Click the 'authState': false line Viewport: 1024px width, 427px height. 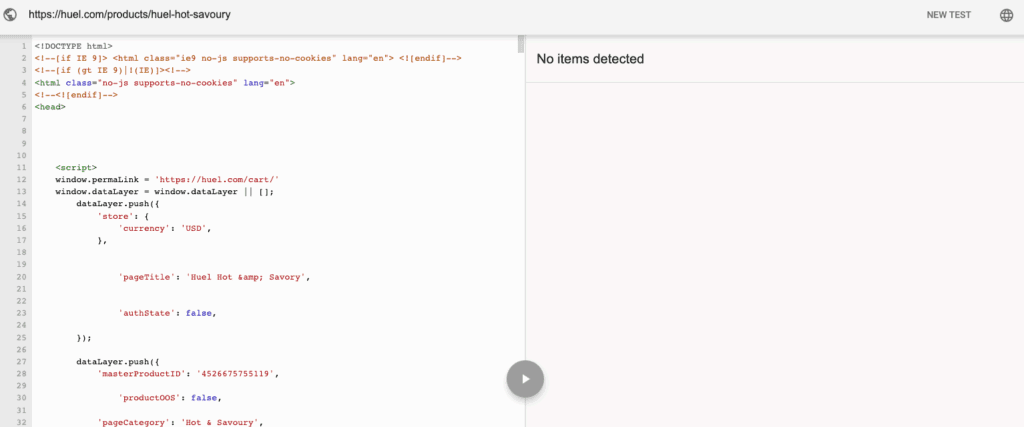click(x=167, y=313)
